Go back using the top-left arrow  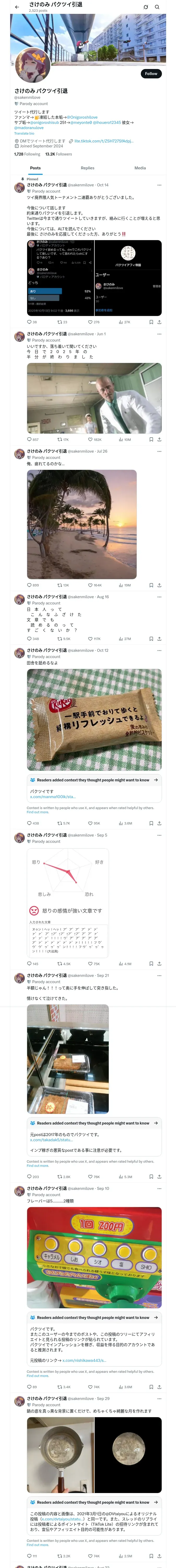17,7
